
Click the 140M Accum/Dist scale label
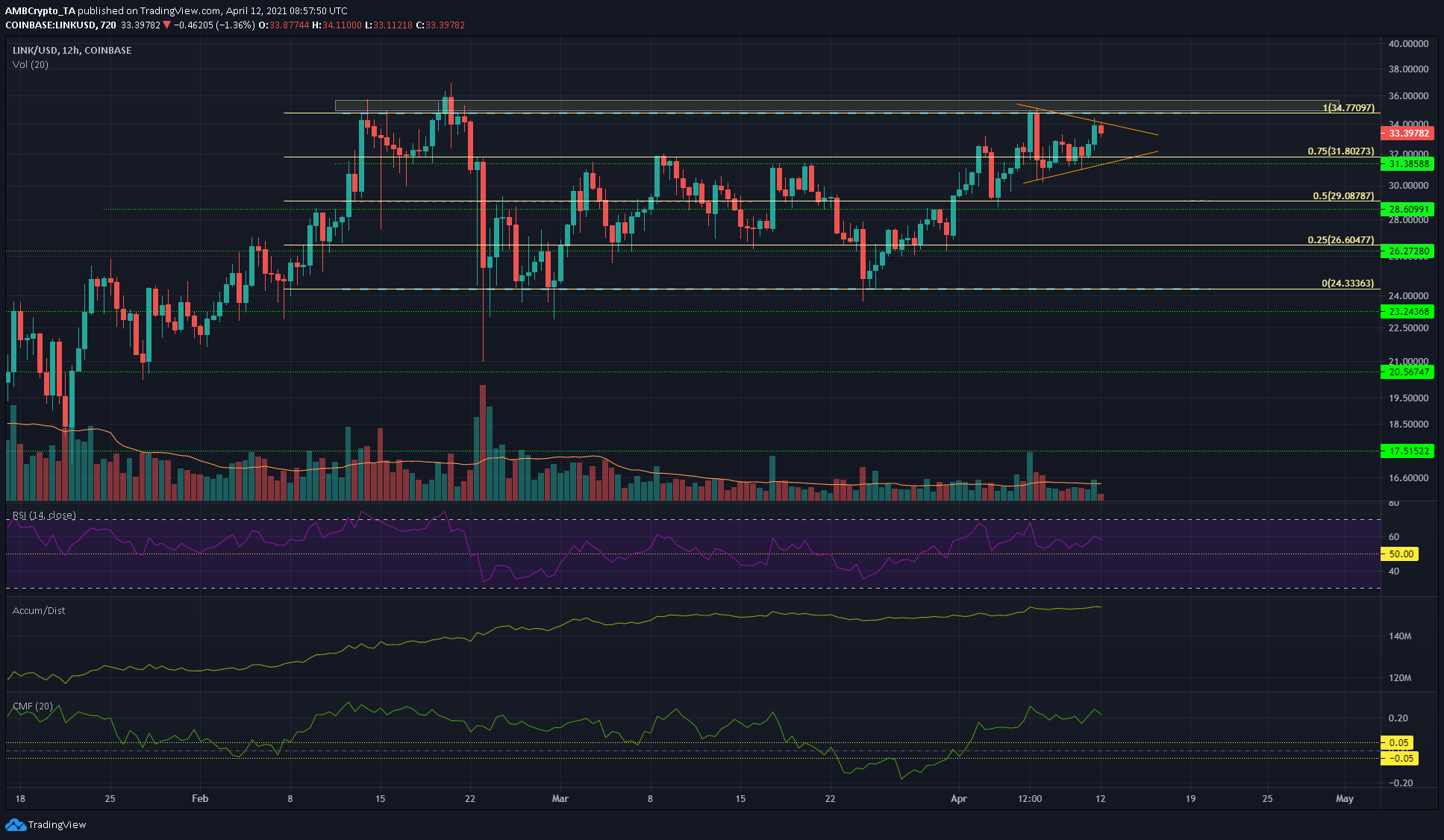click(1400, 636)
